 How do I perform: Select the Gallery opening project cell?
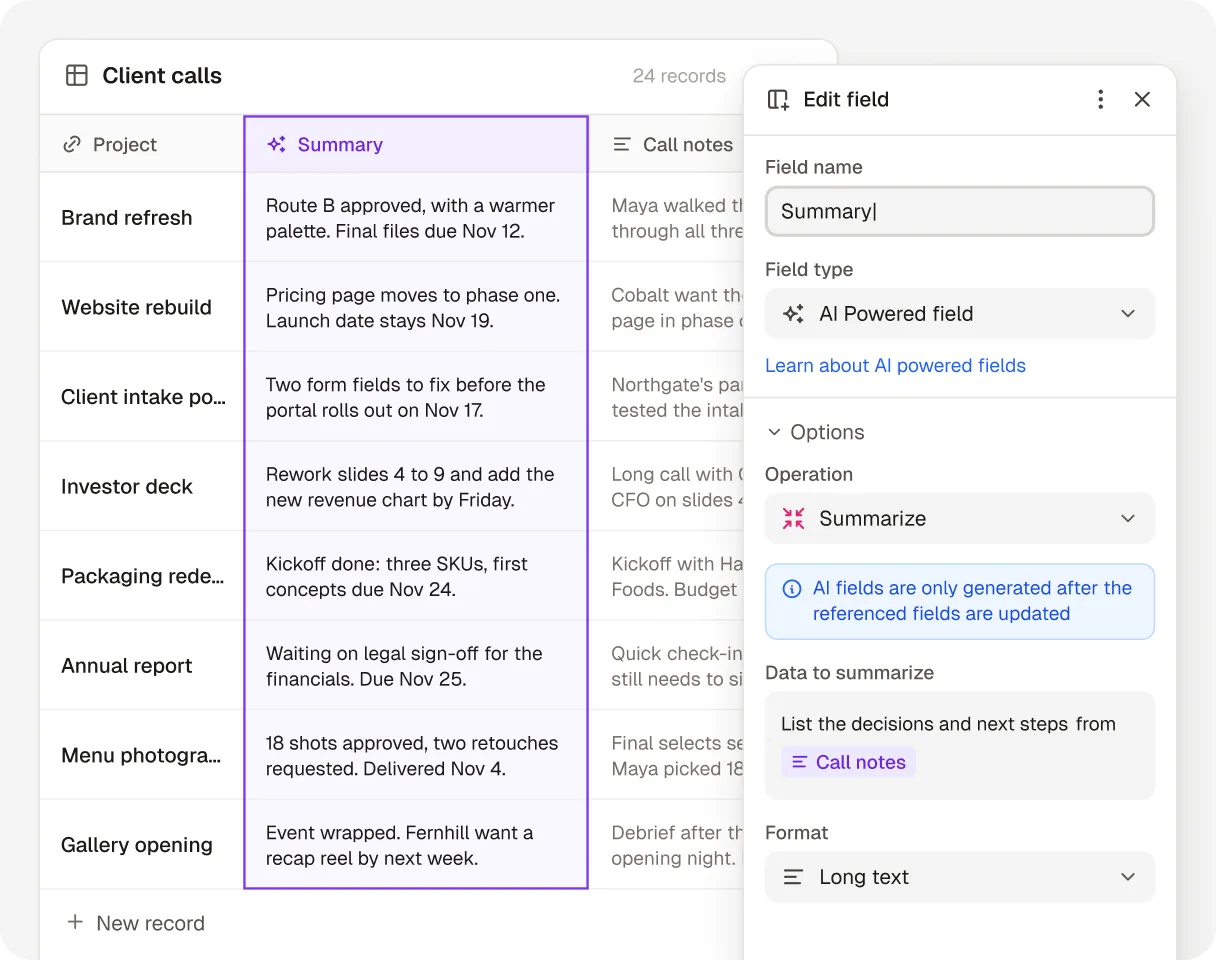pos(142,844)
